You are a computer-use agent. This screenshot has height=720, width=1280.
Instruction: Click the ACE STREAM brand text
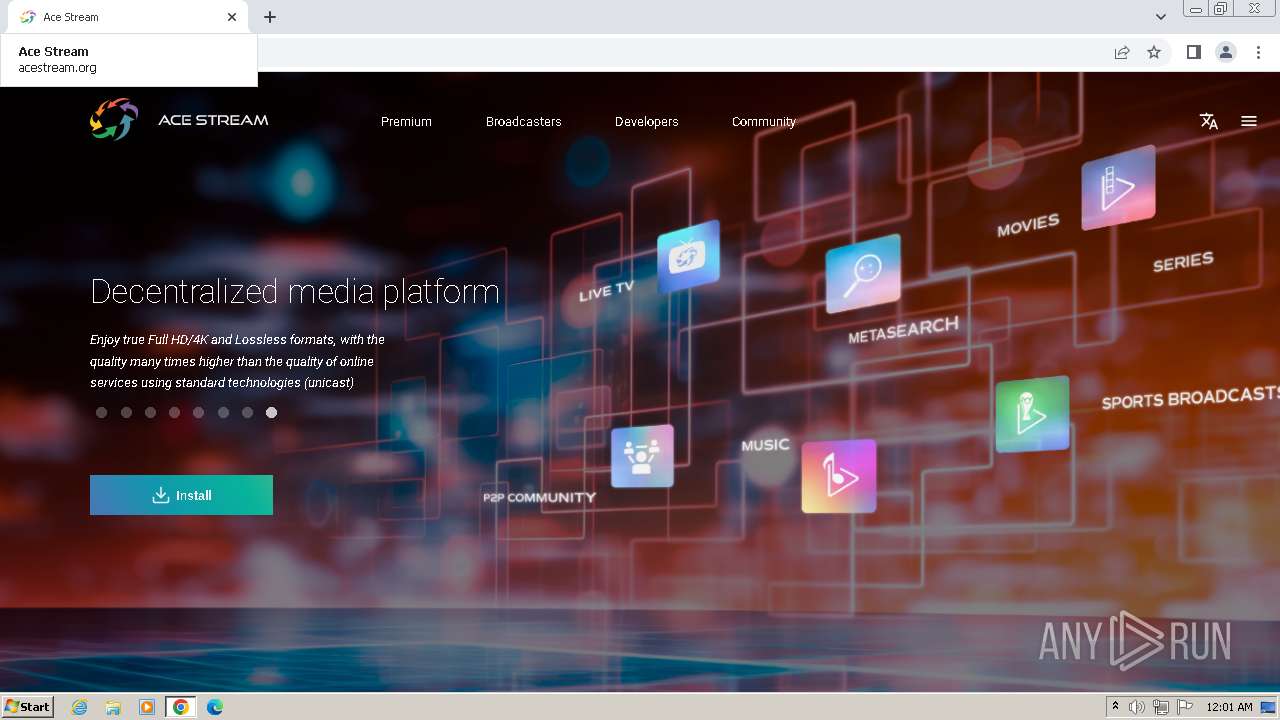tap(213, 120)
